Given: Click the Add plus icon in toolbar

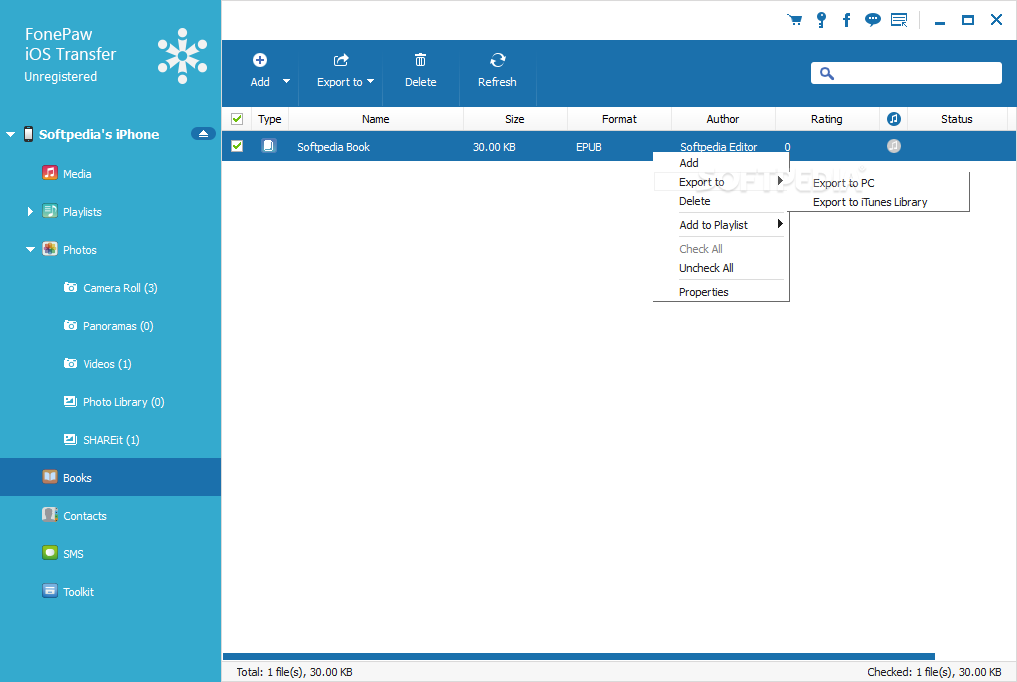Looking at the screenshot, I should coord(259,60).
